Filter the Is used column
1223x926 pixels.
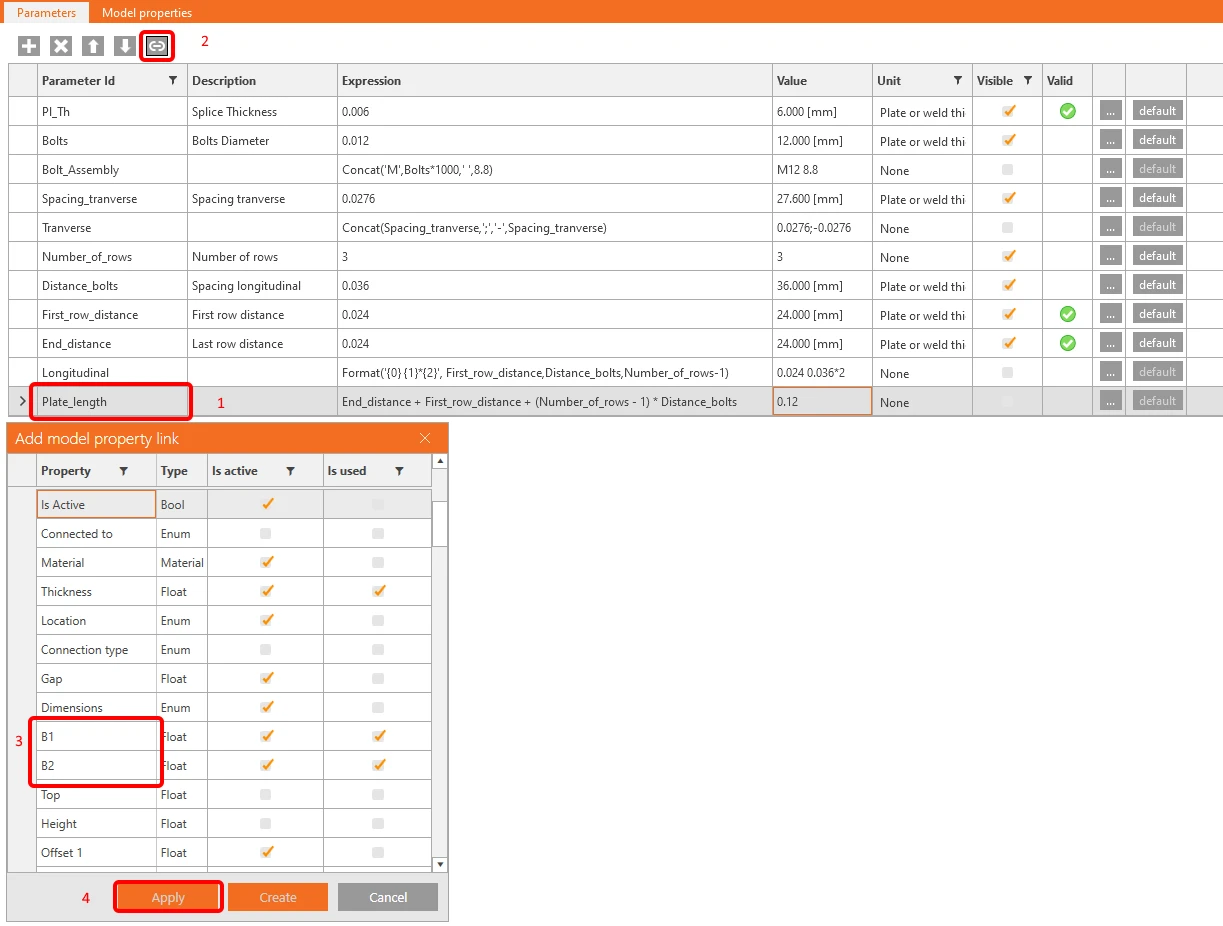pyautogui.click(x=399, y=471)
